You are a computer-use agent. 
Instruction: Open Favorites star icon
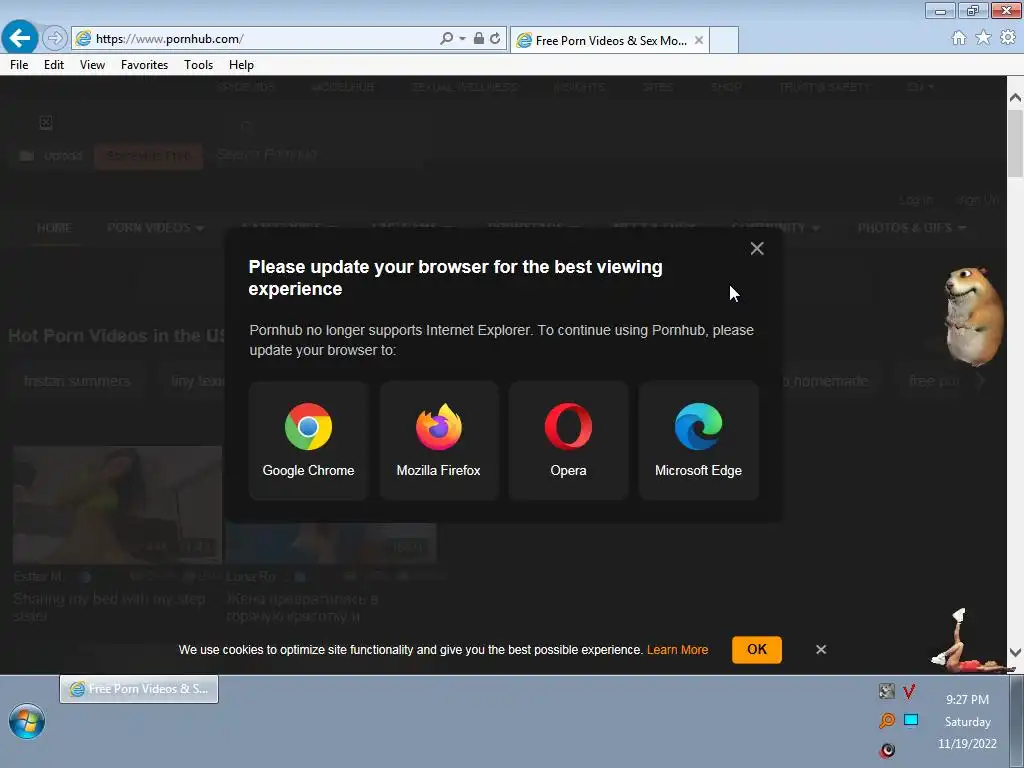pyautogui.click(x=983, y=38)
